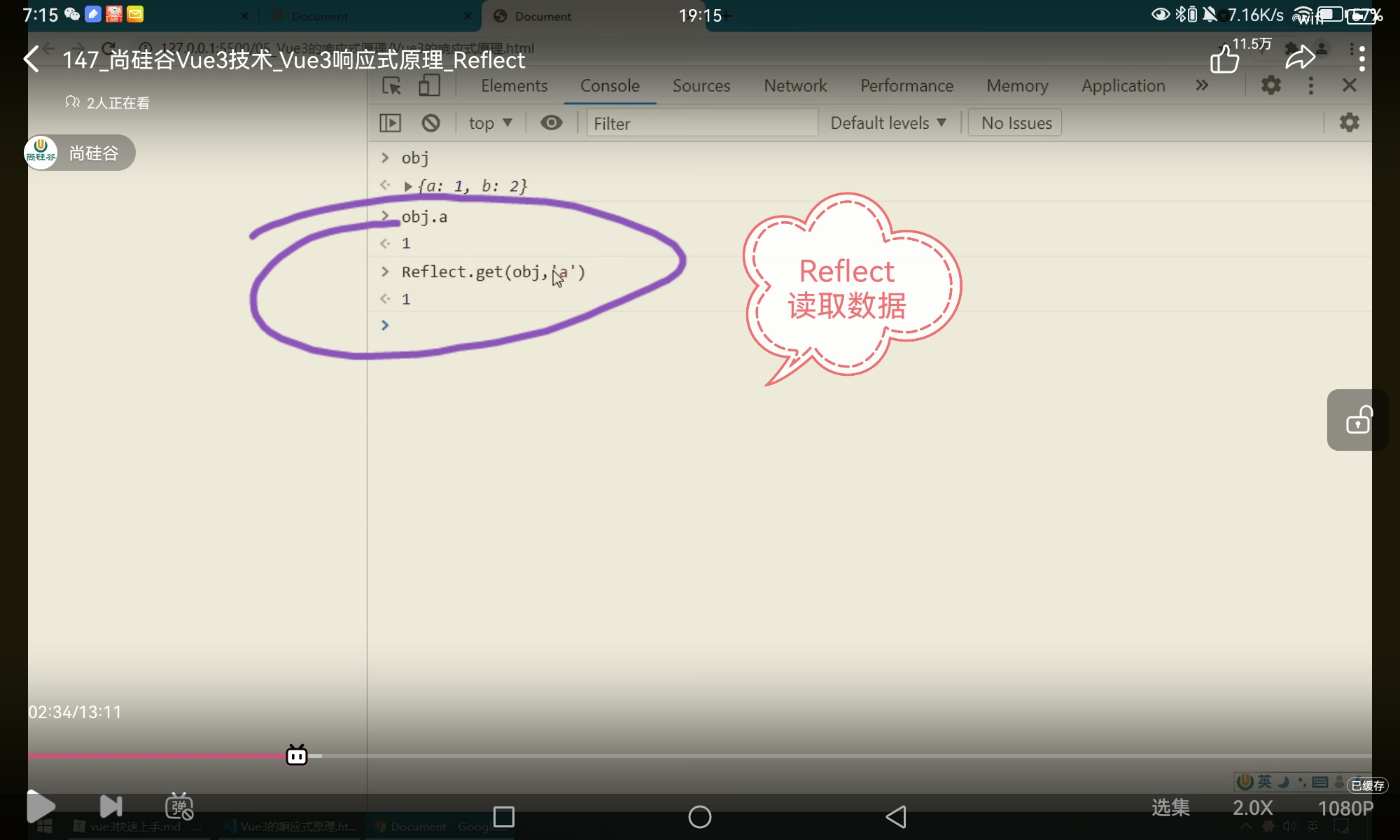The height and width of the screenshot is (840, 1400).
Task: Change the 2.0X playback speed
Action: click(x=1252, y=808)
